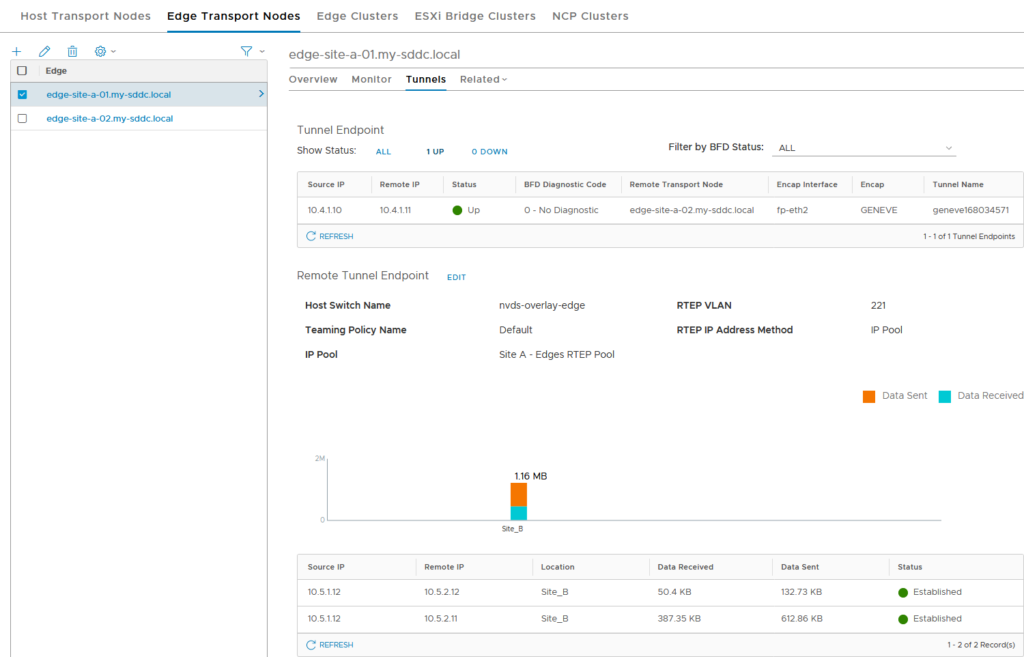Click remote IP 10.4.1.11 cell
Viewport: 1024px width, 657px height.
(x=395, y=210)
